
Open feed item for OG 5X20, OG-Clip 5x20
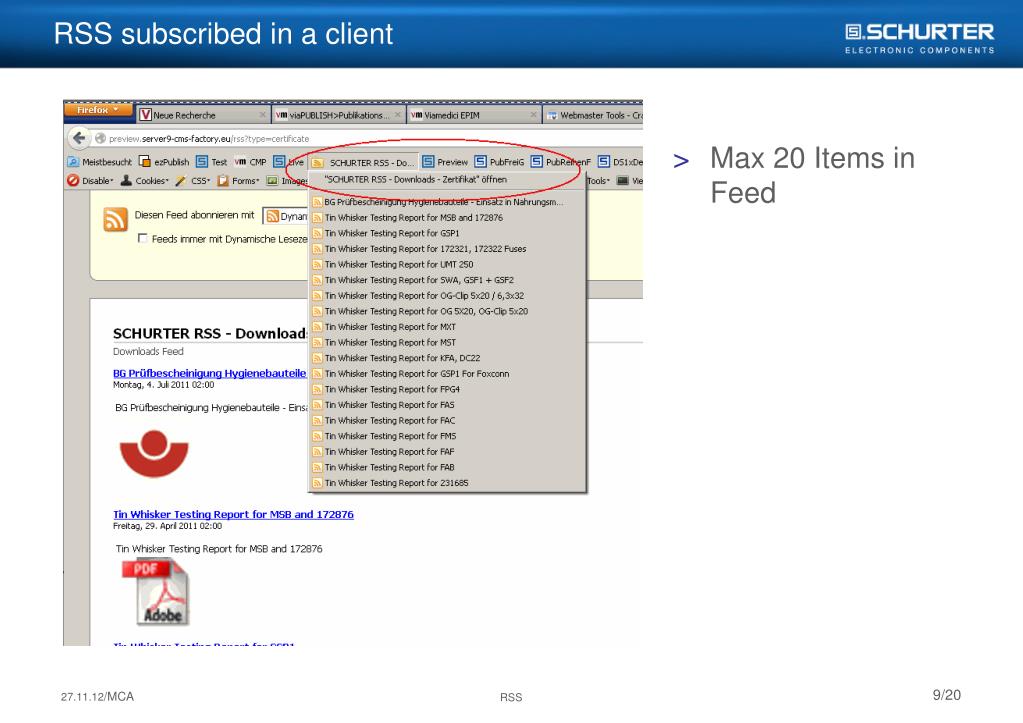tap(448, 312)
